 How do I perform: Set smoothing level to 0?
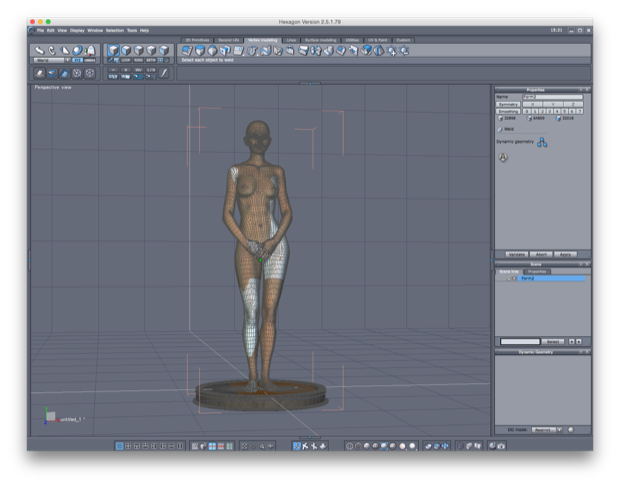[527, 111]
